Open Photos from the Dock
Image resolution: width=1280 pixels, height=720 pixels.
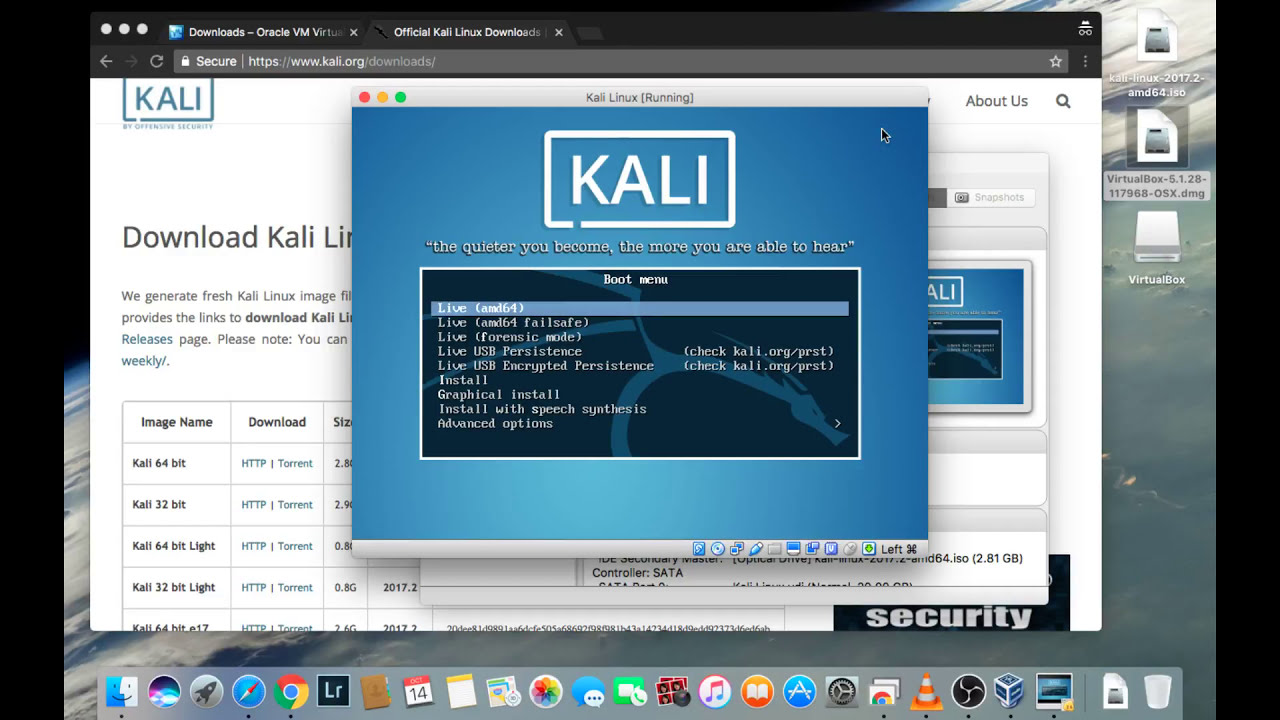[546, 691]
